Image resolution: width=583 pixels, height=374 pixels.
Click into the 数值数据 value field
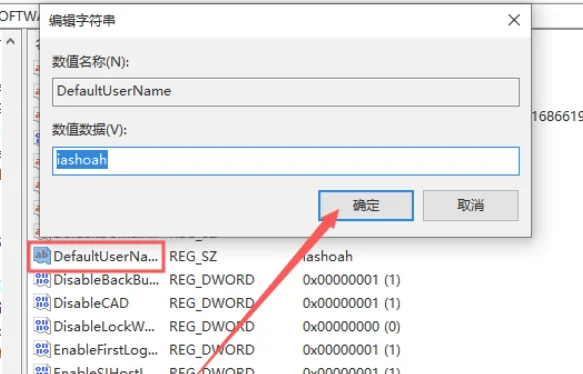click(286, 161)
